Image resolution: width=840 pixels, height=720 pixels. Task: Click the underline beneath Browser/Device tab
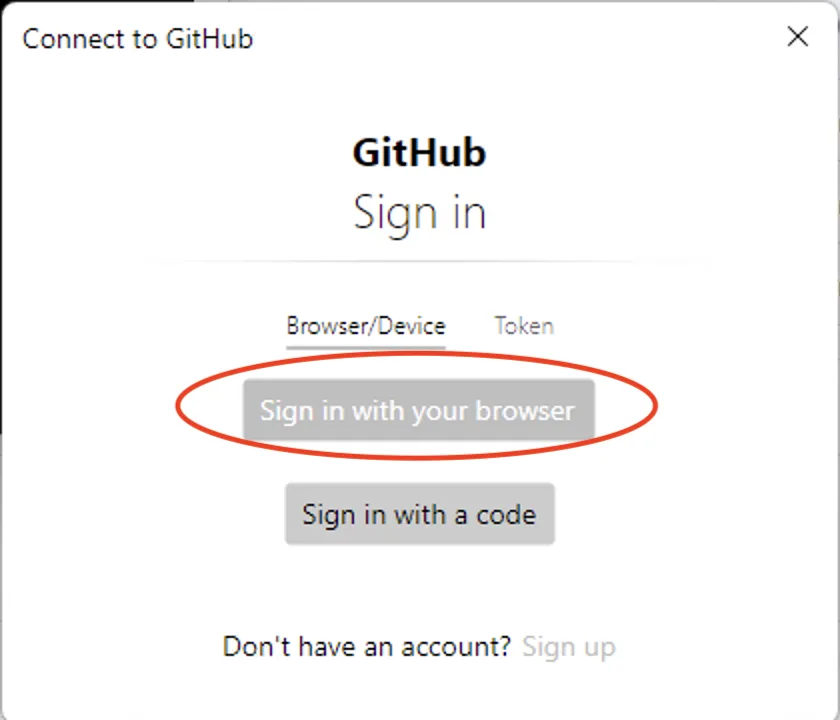[x=366, y=347]
